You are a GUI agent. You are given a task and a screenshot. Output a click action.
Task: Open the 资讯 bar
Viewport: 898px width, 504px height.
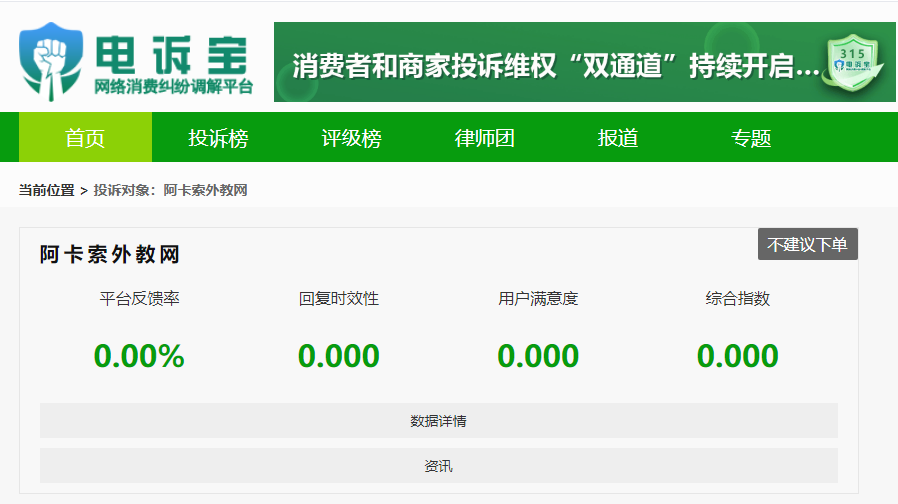(439, 466)
